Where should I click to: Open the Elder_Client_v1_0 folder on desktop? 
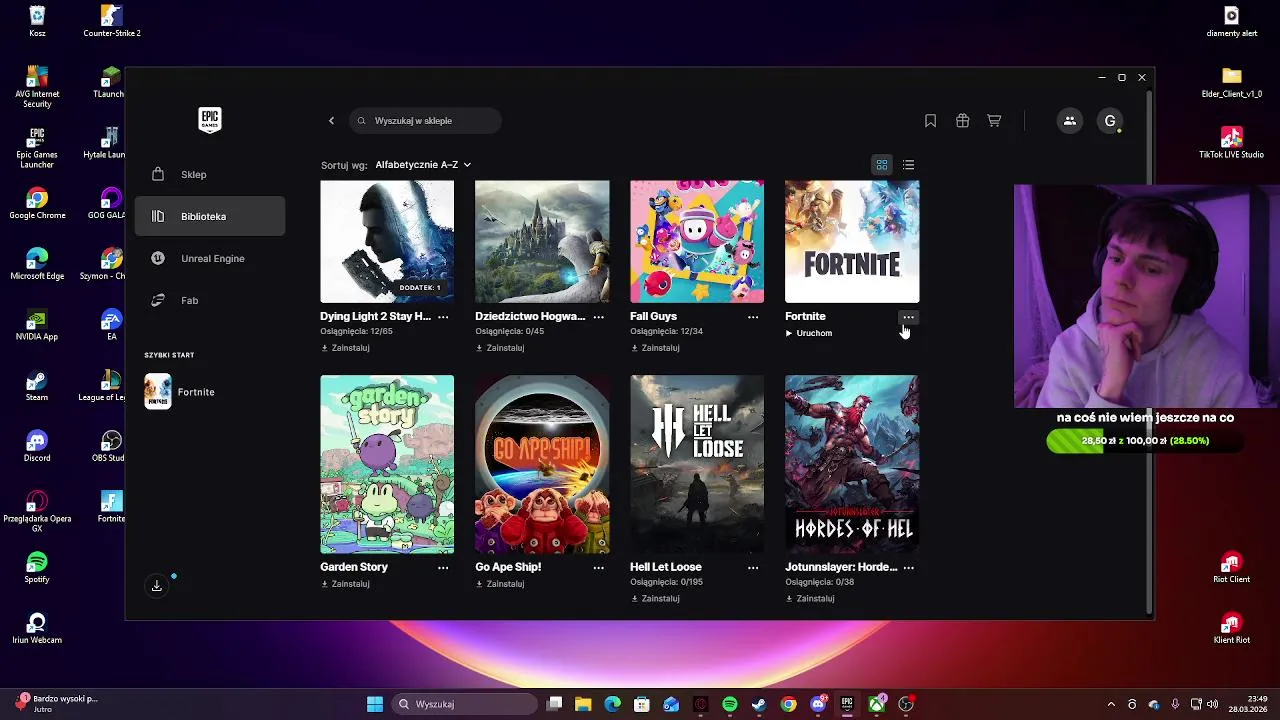coord(1231,82)
